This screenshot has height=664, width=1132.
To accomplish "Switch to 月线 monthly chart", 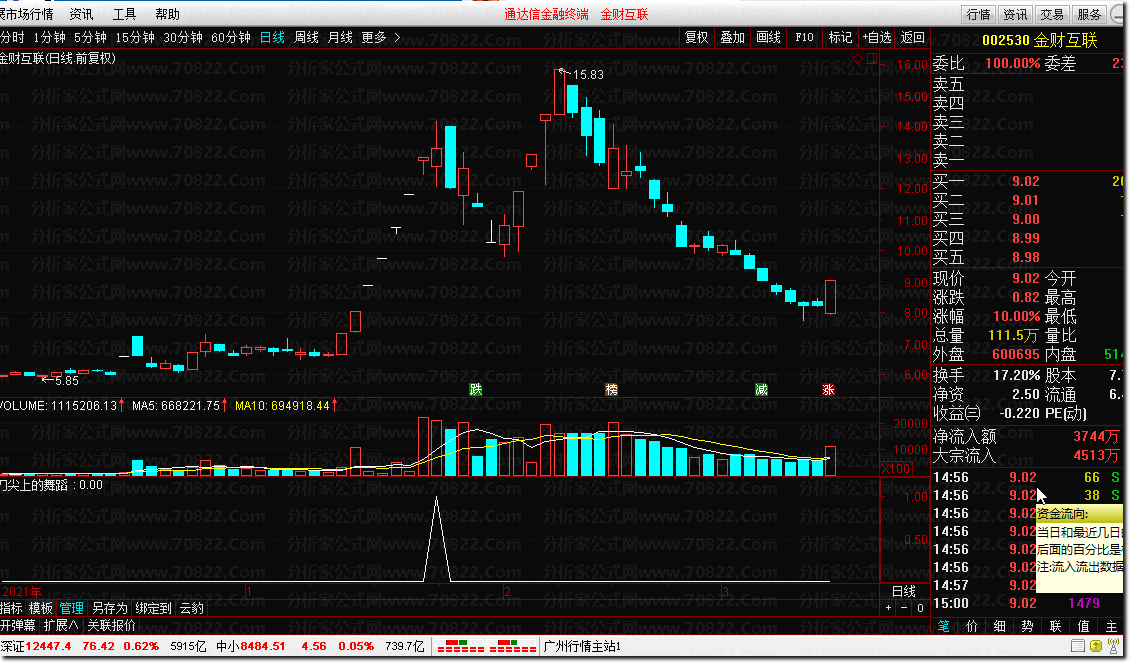I will click(x=340, y=38).
